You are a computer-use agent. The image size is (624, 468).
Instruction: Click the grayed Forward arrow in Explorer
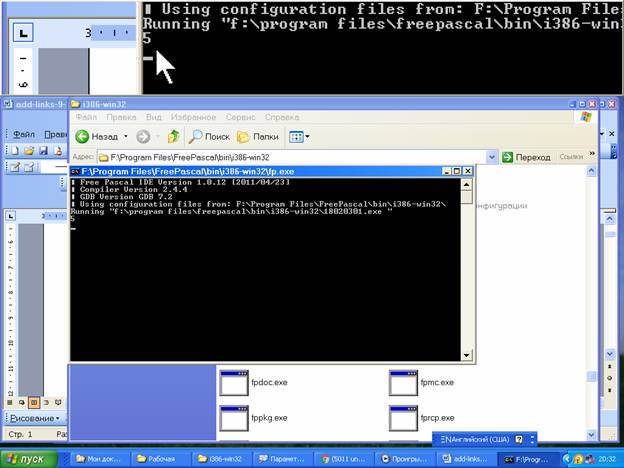pyautogui.click(x=143, y=136)
